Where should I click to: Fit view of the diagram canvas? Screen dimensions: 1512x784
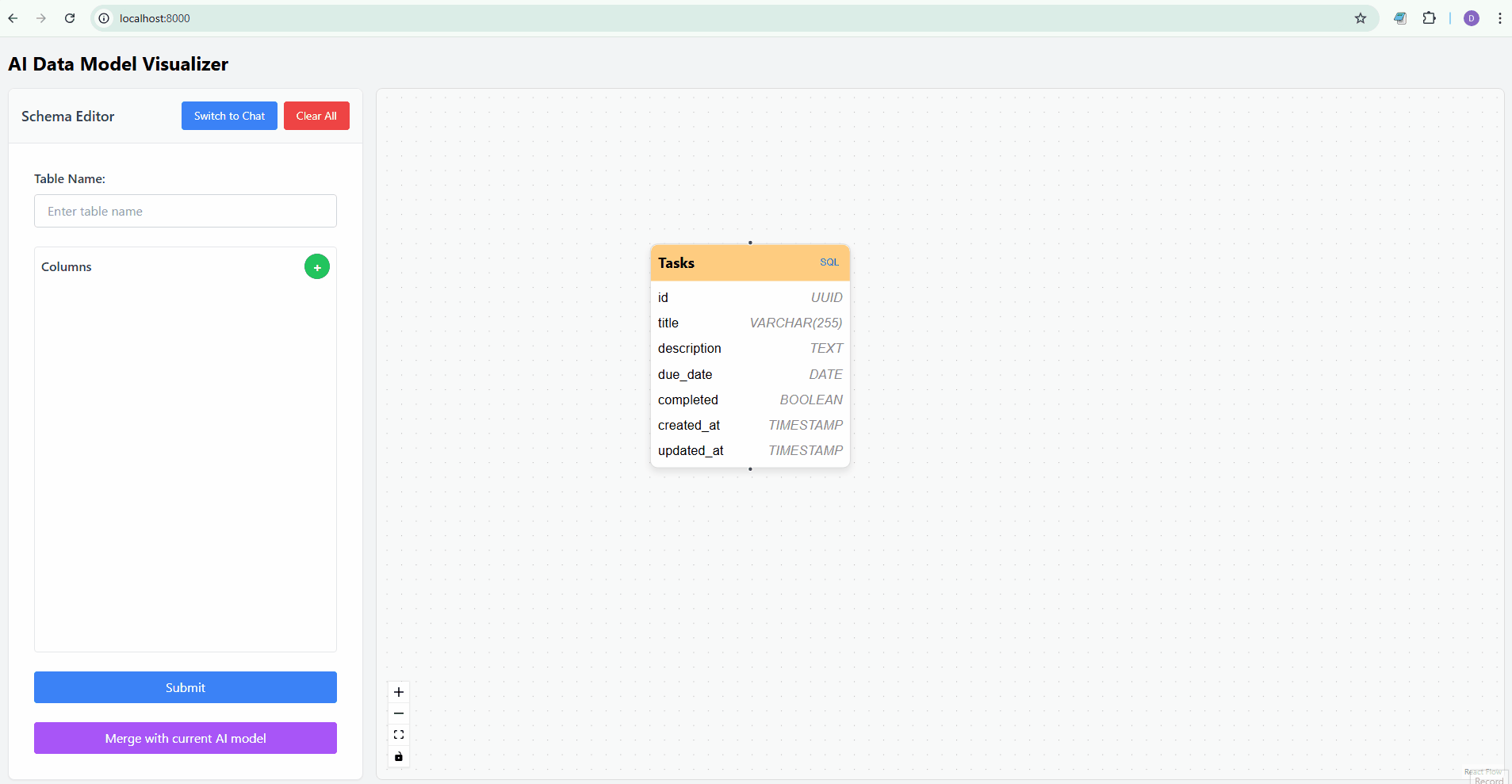click(x=399, y=735)
